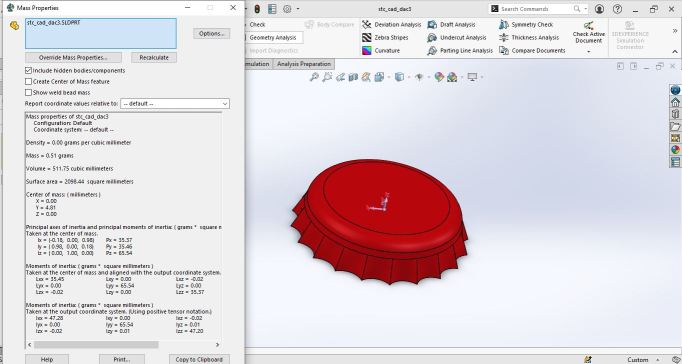
Task: Click 'Mass = 0.51 grams' text
Action: point(50,156)
